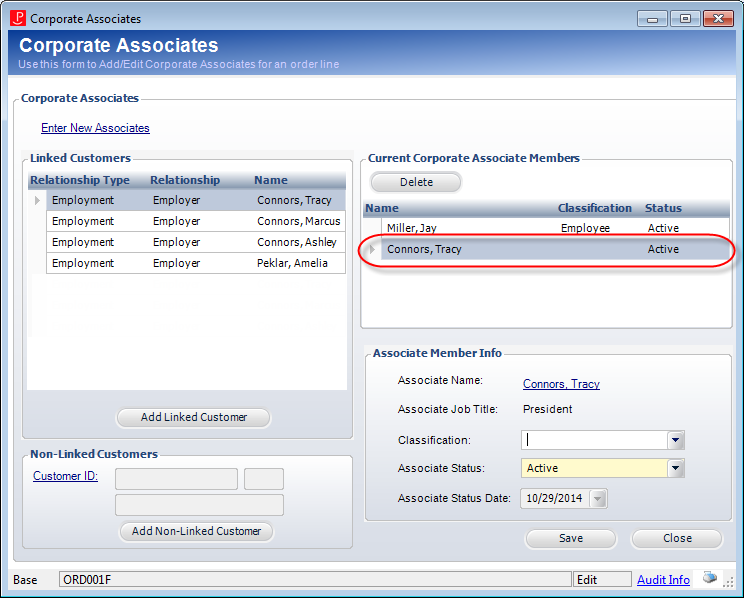Sort by the Relationship Type column header
This screenshot has width=744, height=598.
tap(80, 180)
